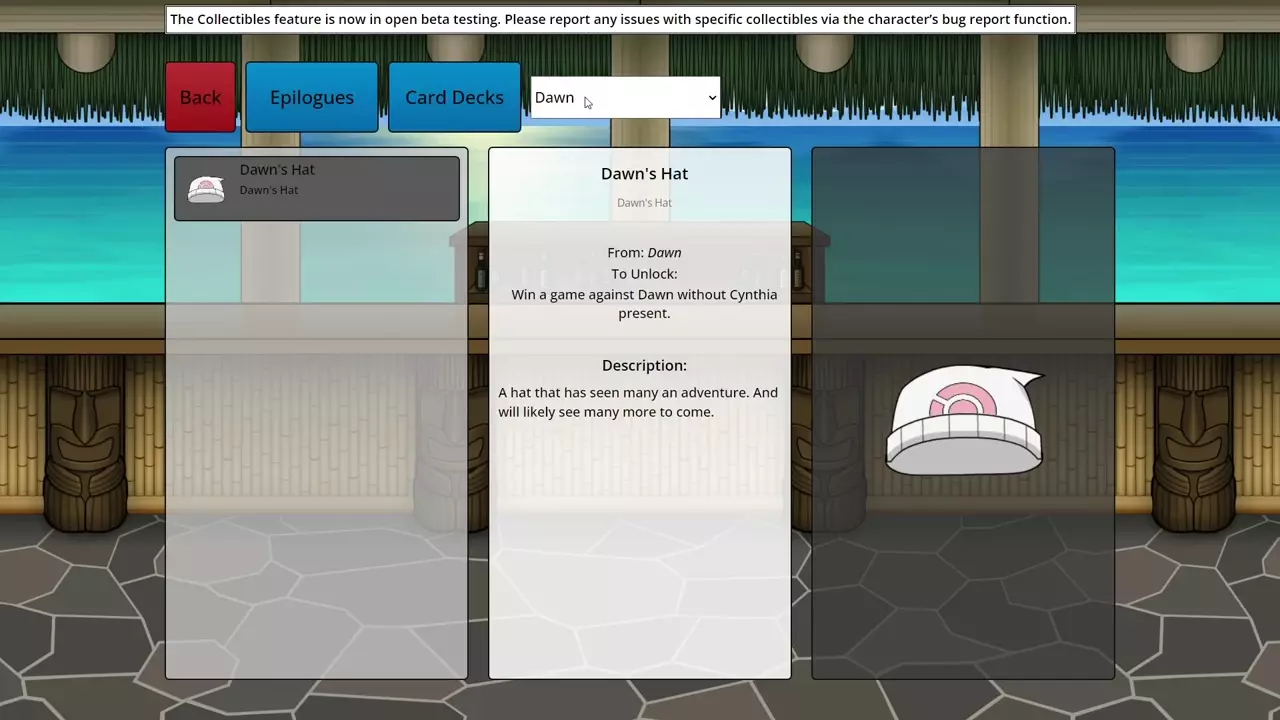The width and height of the screenshot is (1280, 720).
Task: Open the Epilogues gallery
Action: click(311, 97)
